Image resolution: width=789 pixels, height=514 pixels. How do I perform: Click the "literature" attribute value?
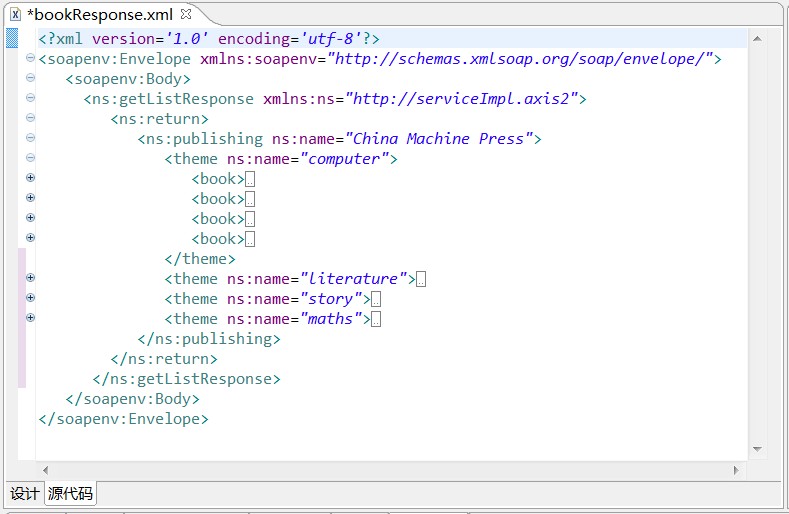pyautogui.click(x=353, y=279)
